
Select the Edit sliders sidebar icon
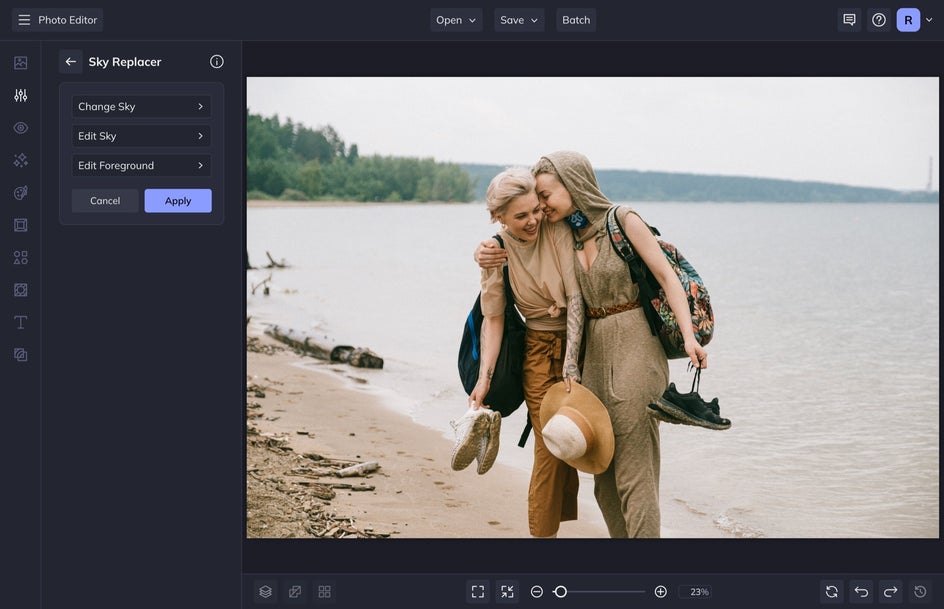tap(20, 96)
